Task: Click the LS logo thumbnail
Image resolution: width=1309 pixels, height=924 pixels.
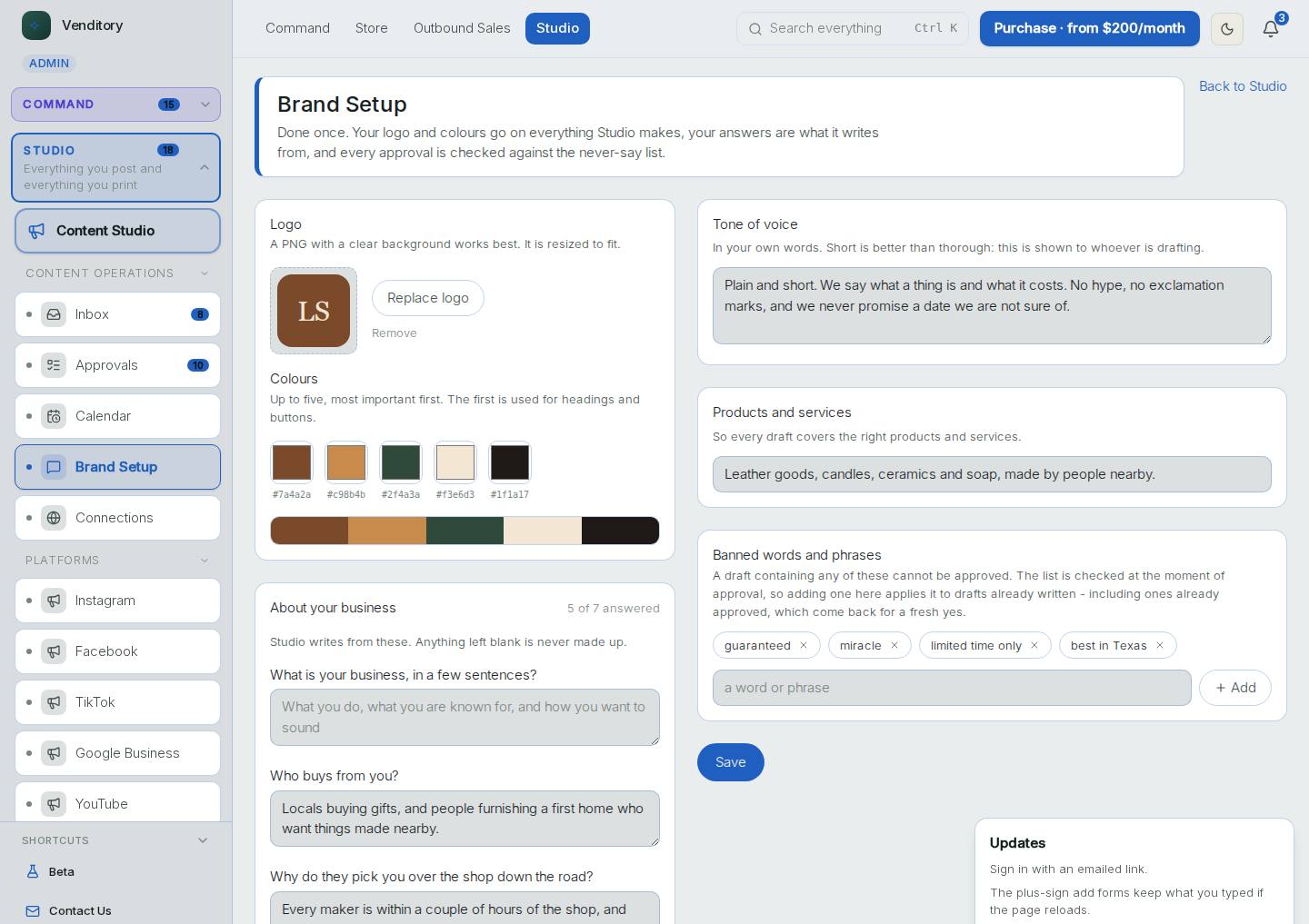Action: (x=314, y=311)
